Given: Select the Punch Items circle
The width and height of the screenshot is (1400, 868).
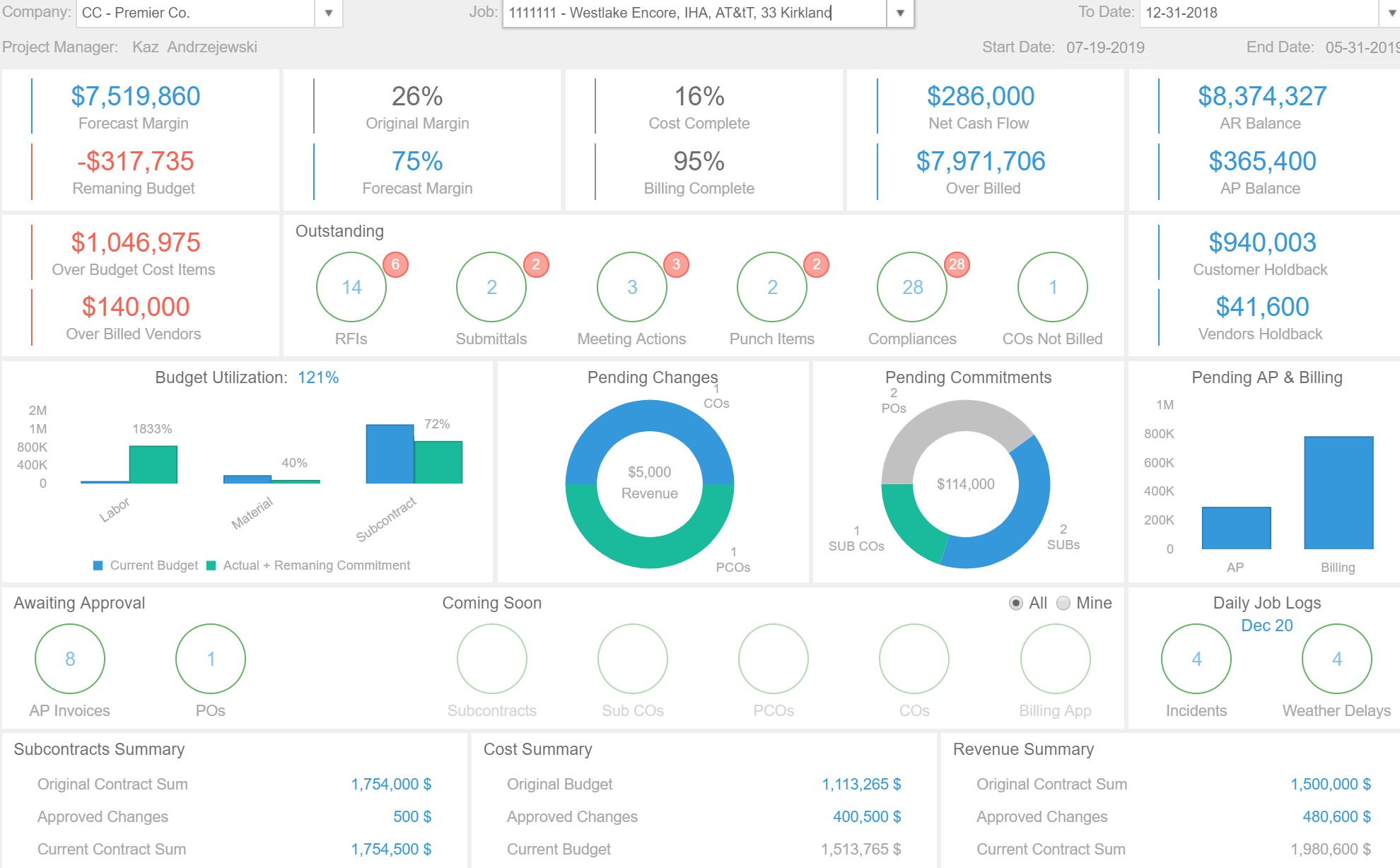Looking at the screenshot, I should 772,287.
